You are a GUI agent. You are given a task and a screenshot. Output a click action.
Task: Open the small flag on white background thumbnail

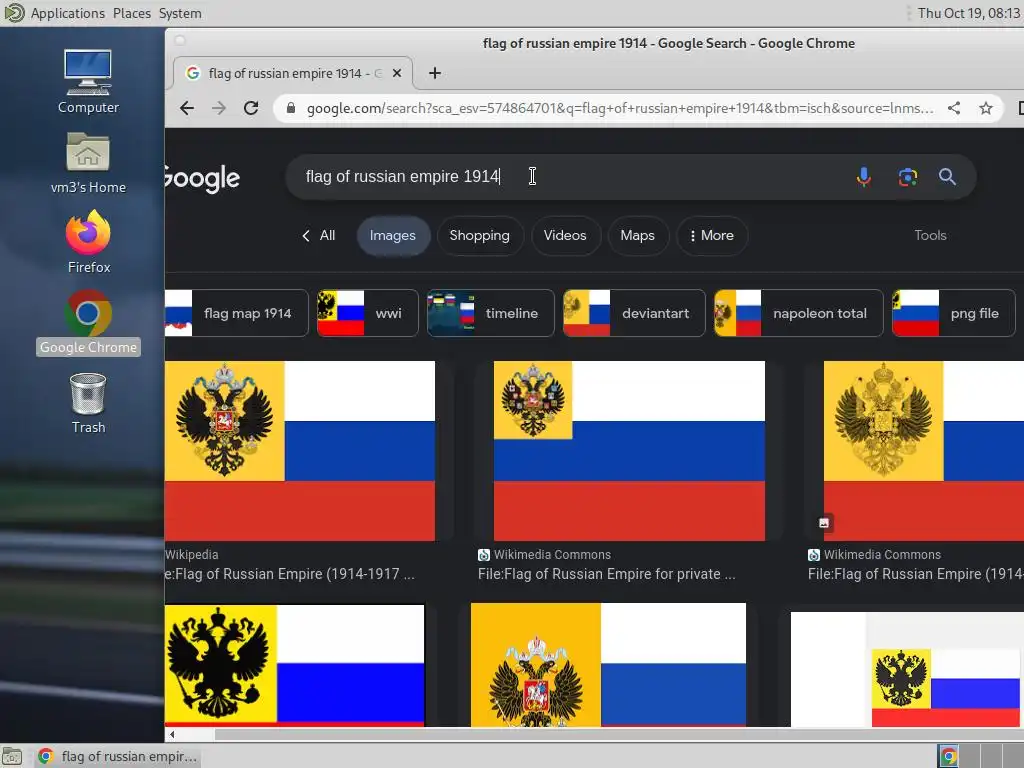coord(907,669)
